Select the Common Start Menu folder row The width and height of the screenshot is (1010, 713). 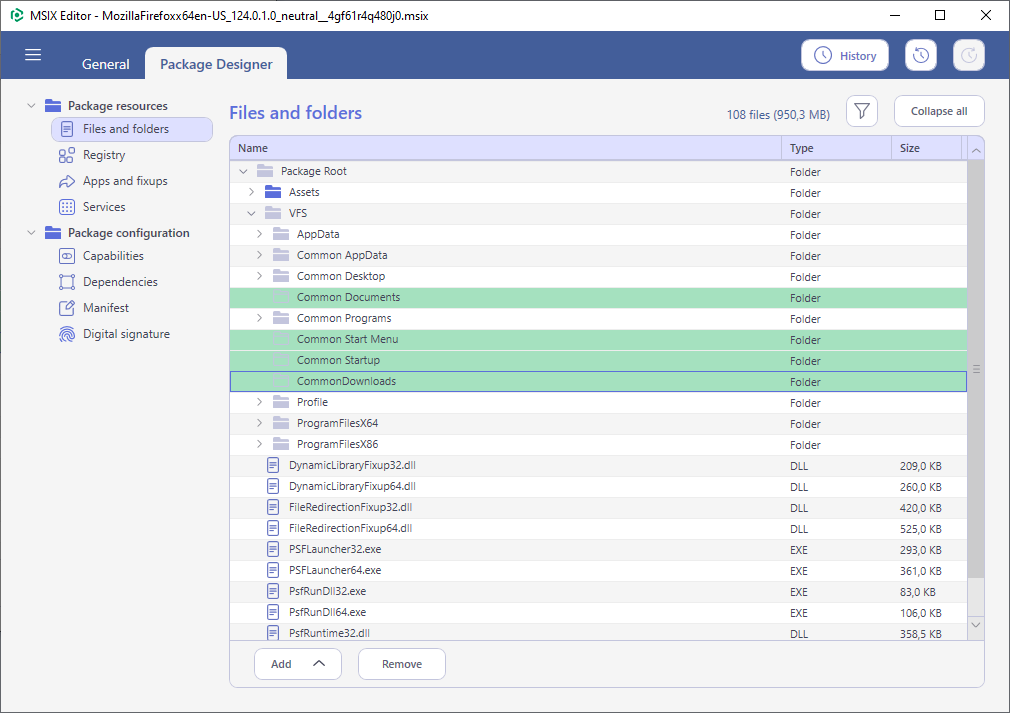tap(598, 339)
